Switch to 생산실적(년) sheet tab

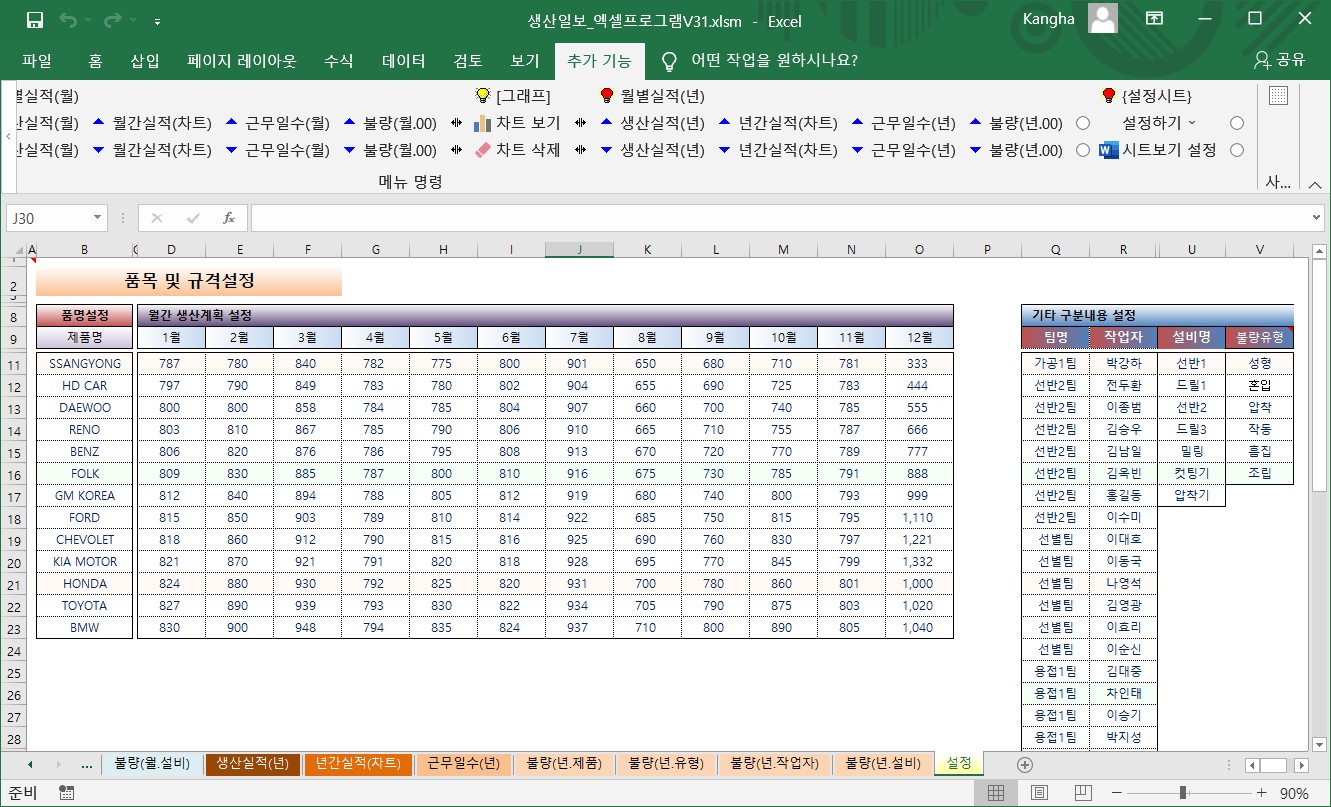[253, 764]
